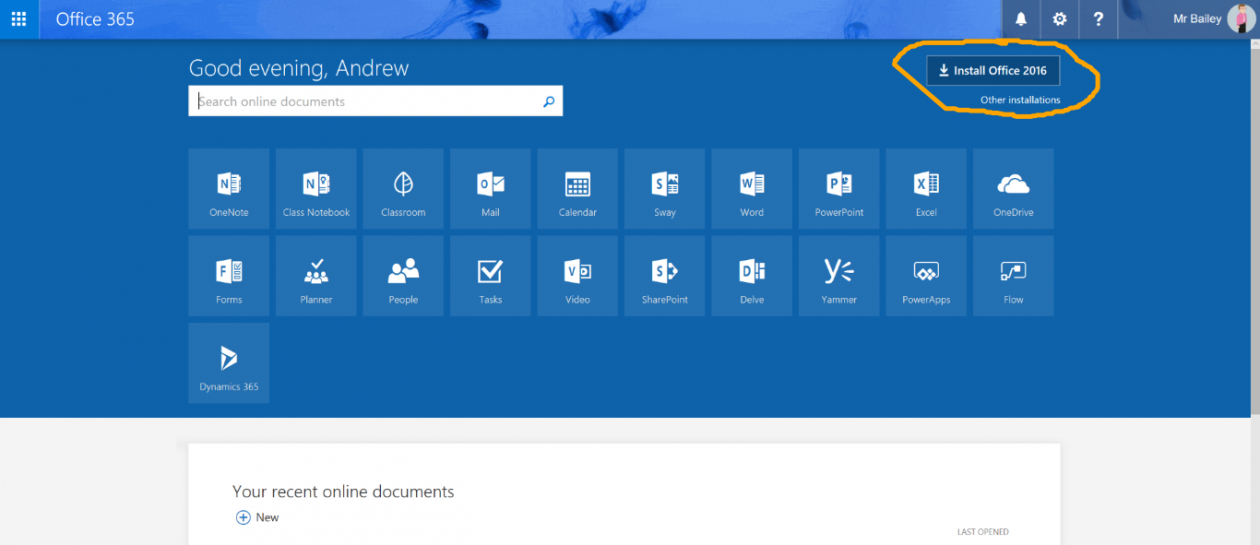Open the PowerApps tile
The width and height of the screenshot is (1260, 545).
926,276
